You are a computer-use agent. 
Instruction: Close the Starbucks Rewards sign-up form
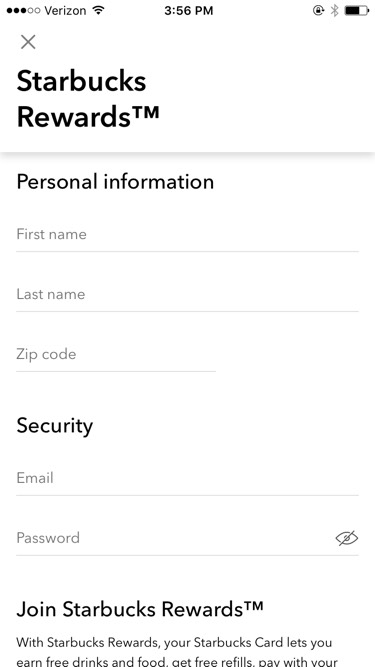[x=28, y=42]
